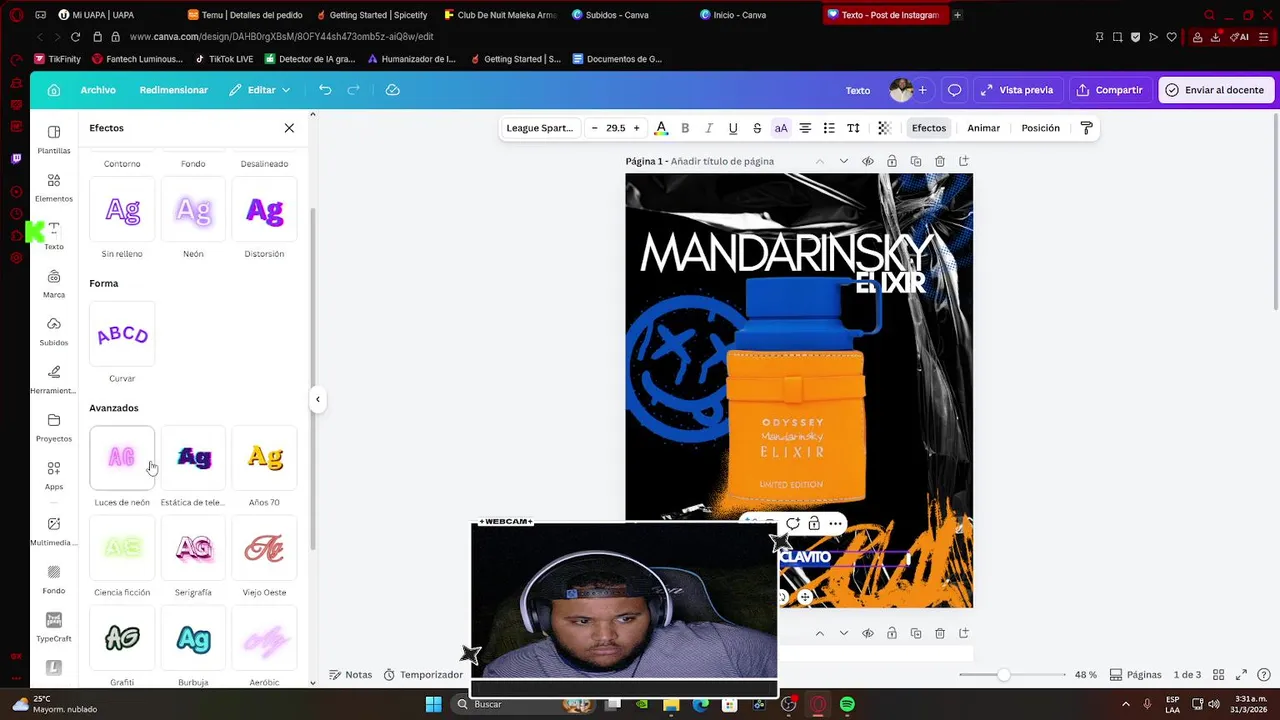Toggle uppercase aA formatting
1280x720 pixels.
coord(781,128)
